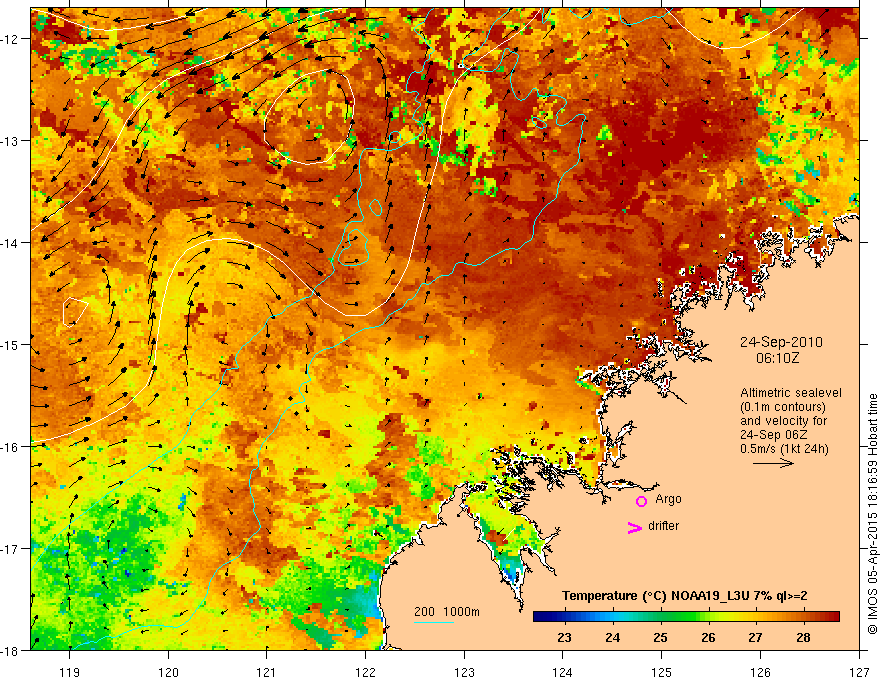Screen dimensions: 880x680
Task: Click the longitude axis label 126
Action: (x=760, y=672)
